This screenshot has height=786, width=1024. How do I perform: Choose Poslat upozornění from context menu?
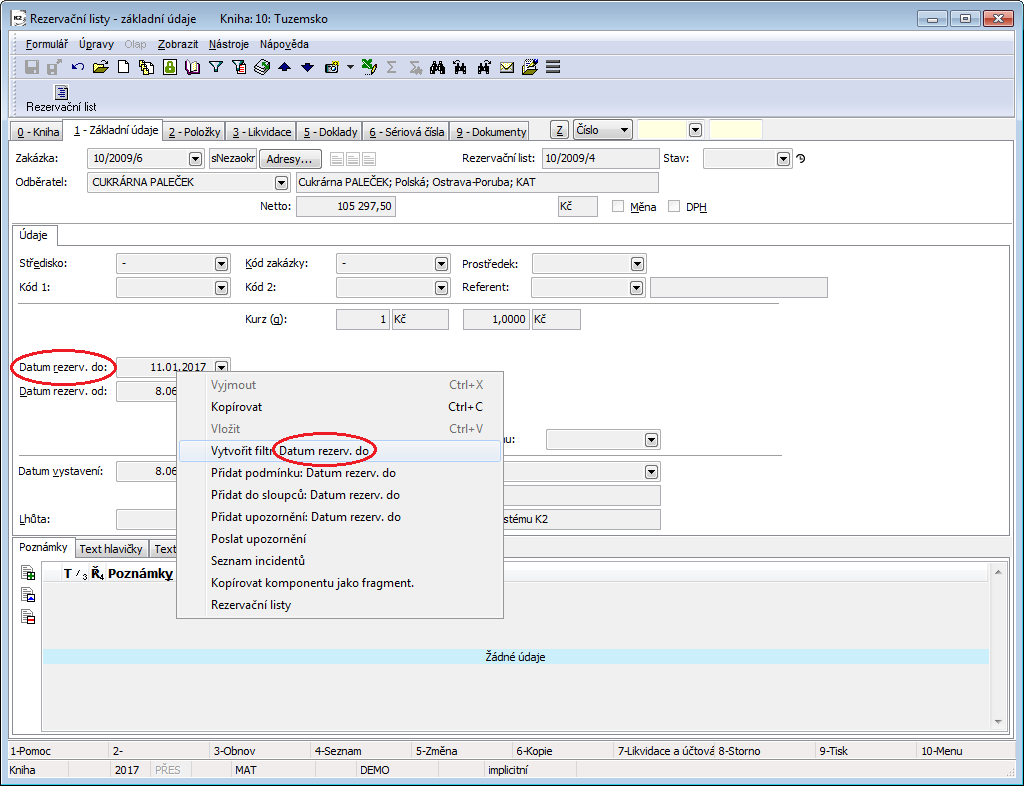[258, 539]
